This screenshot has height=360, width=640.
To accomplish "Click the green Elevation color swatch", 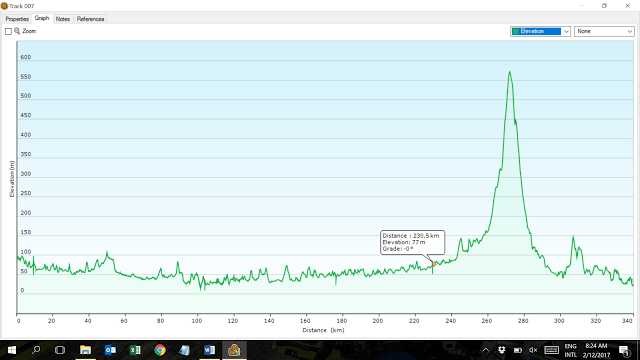I will click(516, 31).
